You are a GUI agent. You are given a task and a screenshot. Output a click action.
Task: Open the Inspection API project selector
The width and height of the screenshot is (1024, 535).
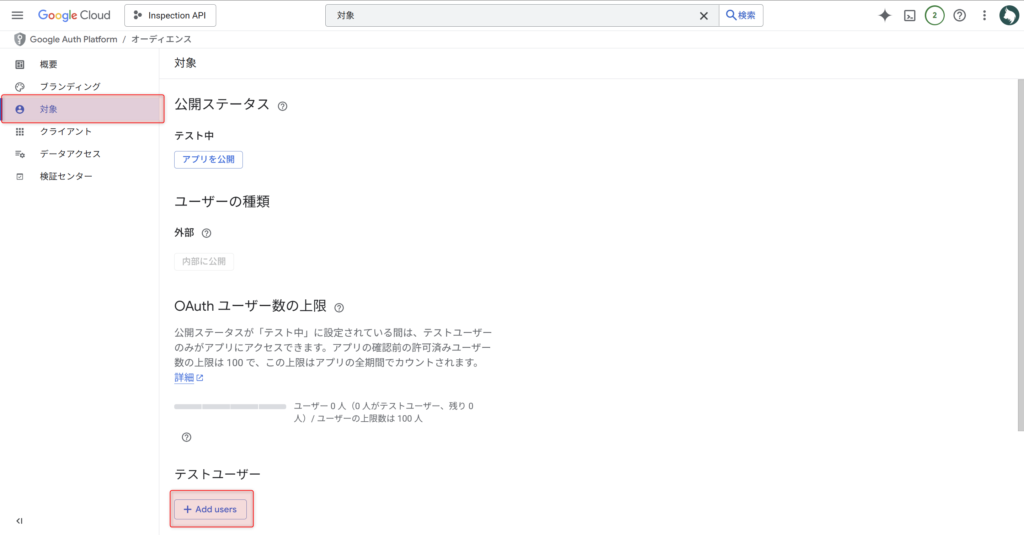click(170, 15)
